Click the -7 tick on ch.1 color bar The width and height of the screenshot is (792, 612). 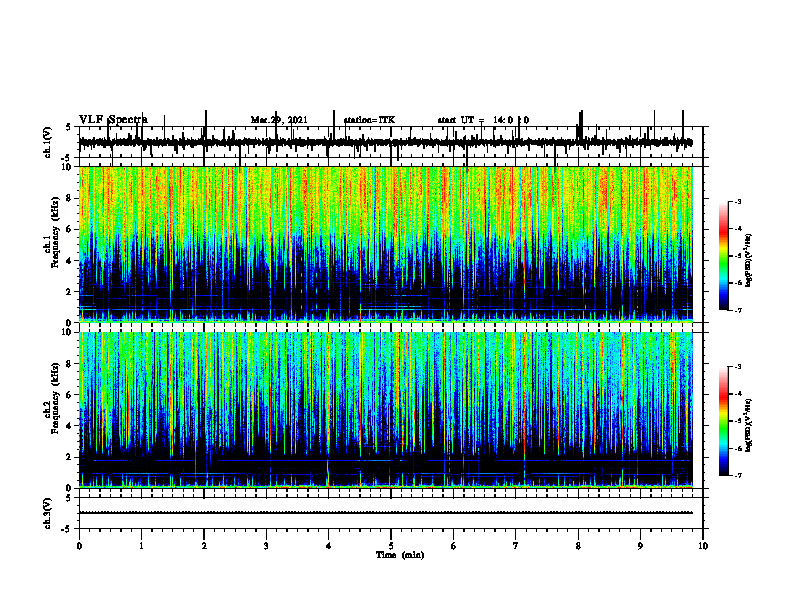[738, 310]
